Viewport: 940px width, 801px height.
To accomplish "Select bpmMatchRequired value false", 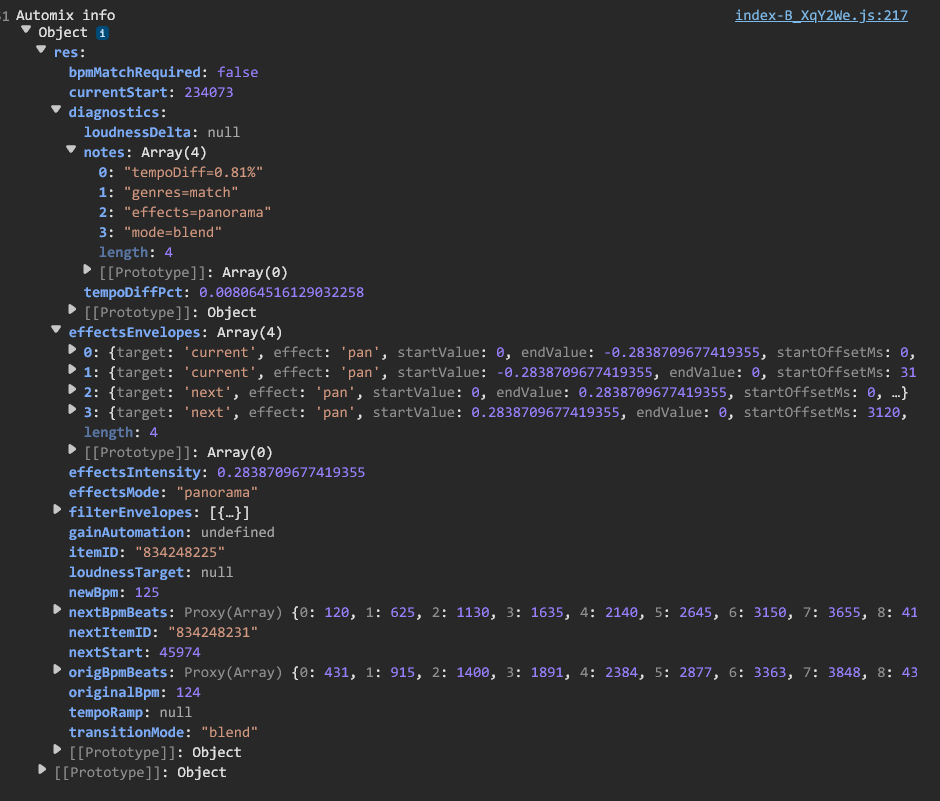I will 237,73.
